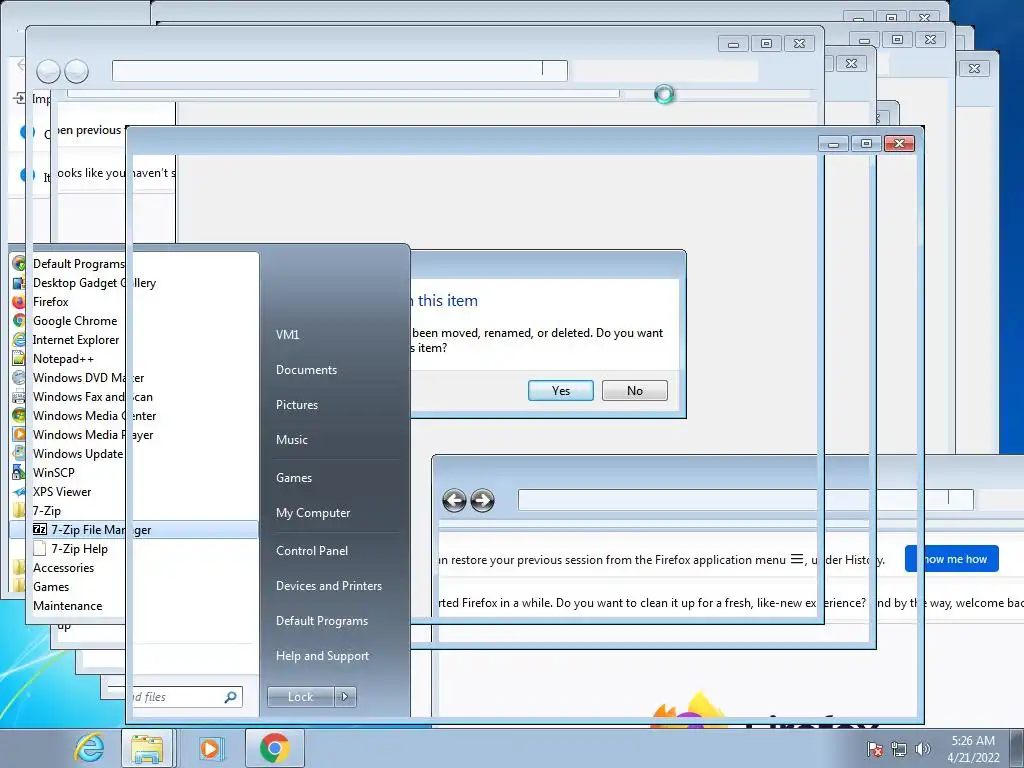Viewport: 1024px width, 768px height.
Task: Click the XPS Viewer icon in Start menu
Action: [19, 491]
